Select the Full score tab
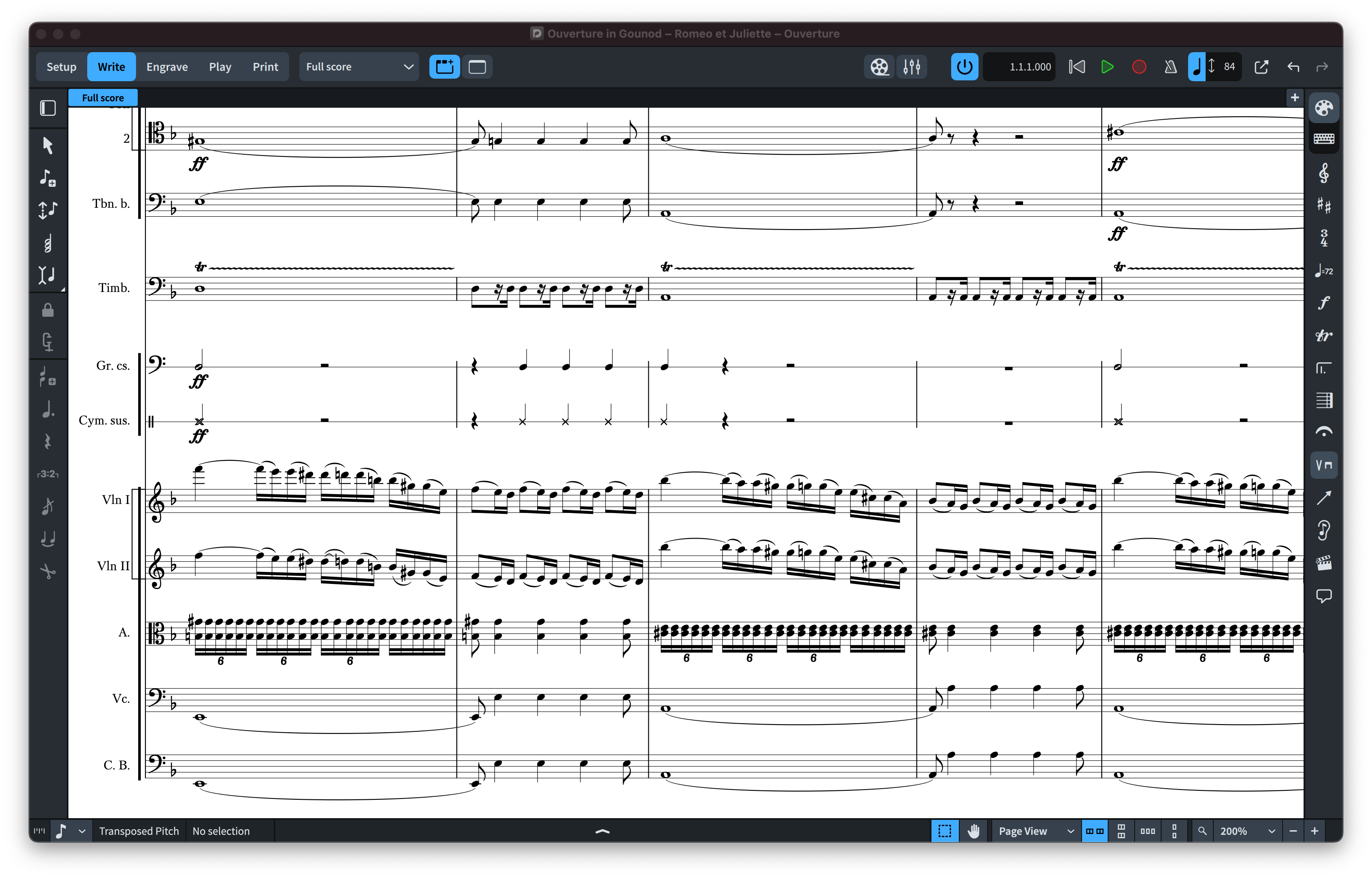The width and height of the screenshot is (1372, 878). coord(103,97)
